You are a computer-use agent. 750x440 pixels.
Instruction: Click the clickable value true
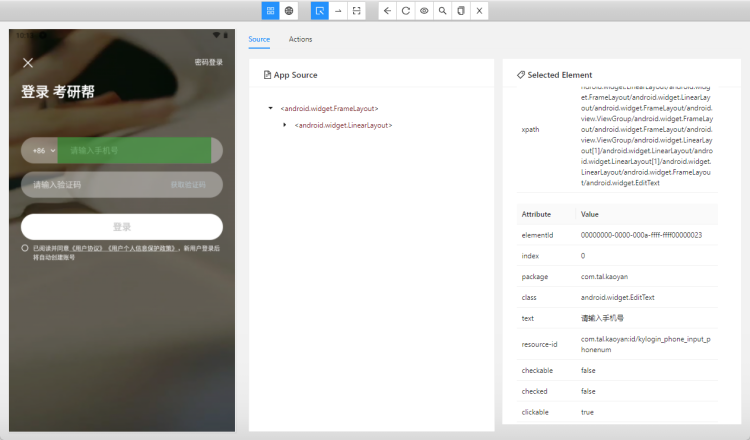pyautogui.click(x=587, y=412)
